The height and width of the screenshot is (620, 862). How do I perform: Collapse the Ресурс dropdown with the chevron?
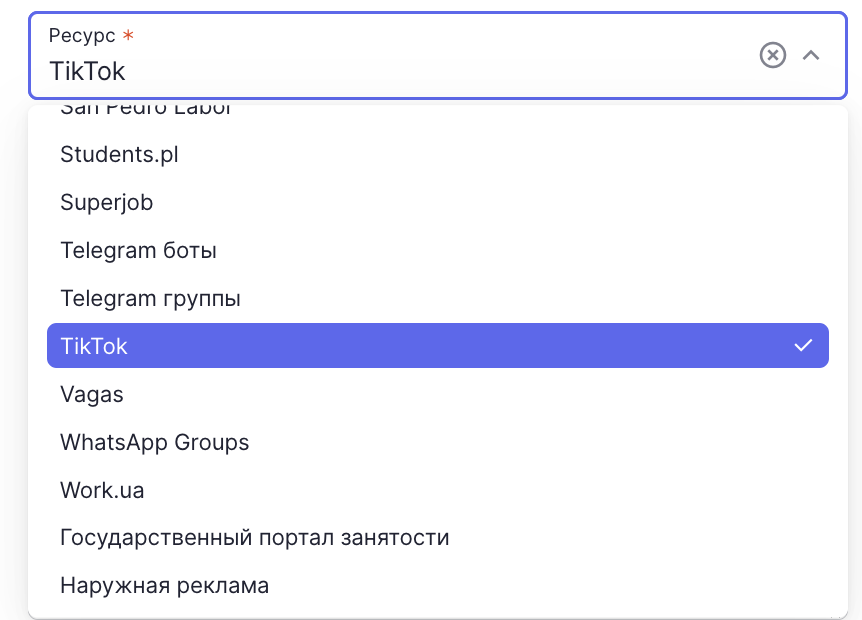(x=811, y=55)
